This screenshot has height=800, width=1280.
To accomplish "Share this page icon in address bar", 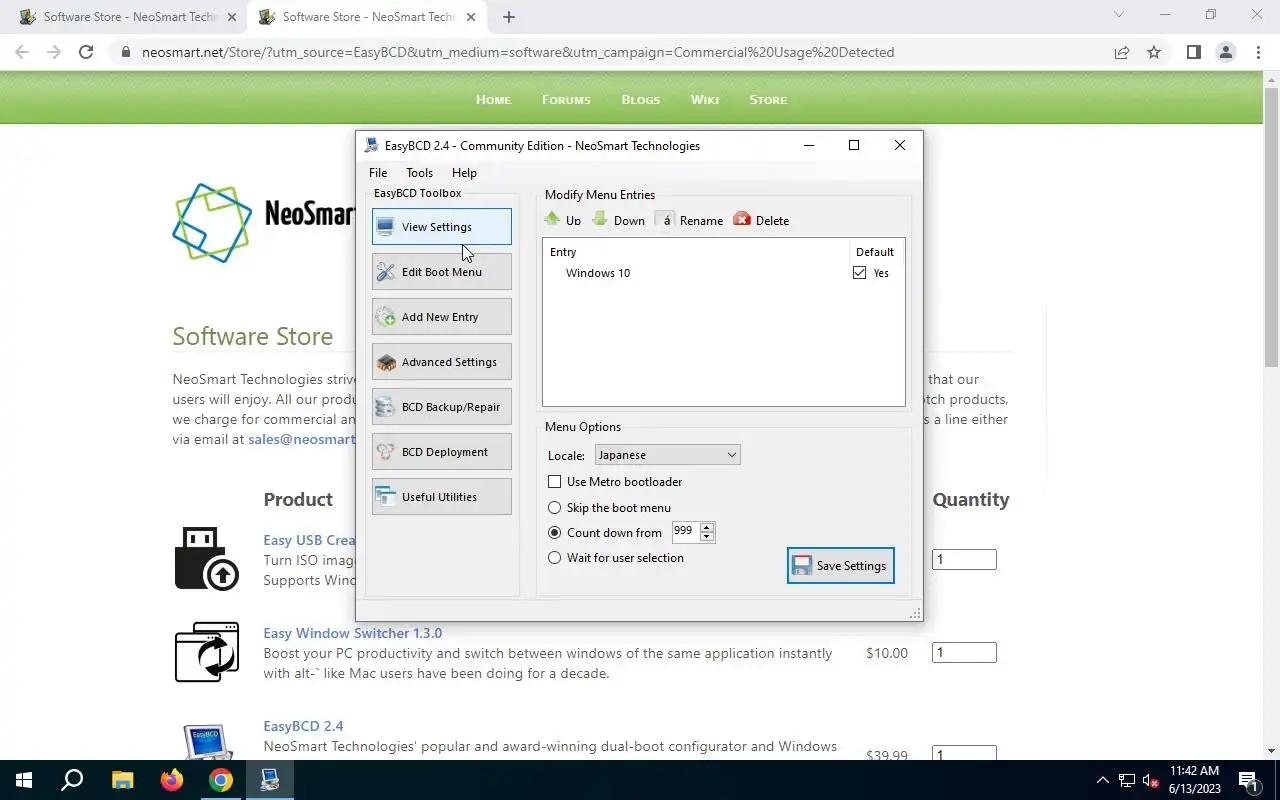I will (1122, 52).
